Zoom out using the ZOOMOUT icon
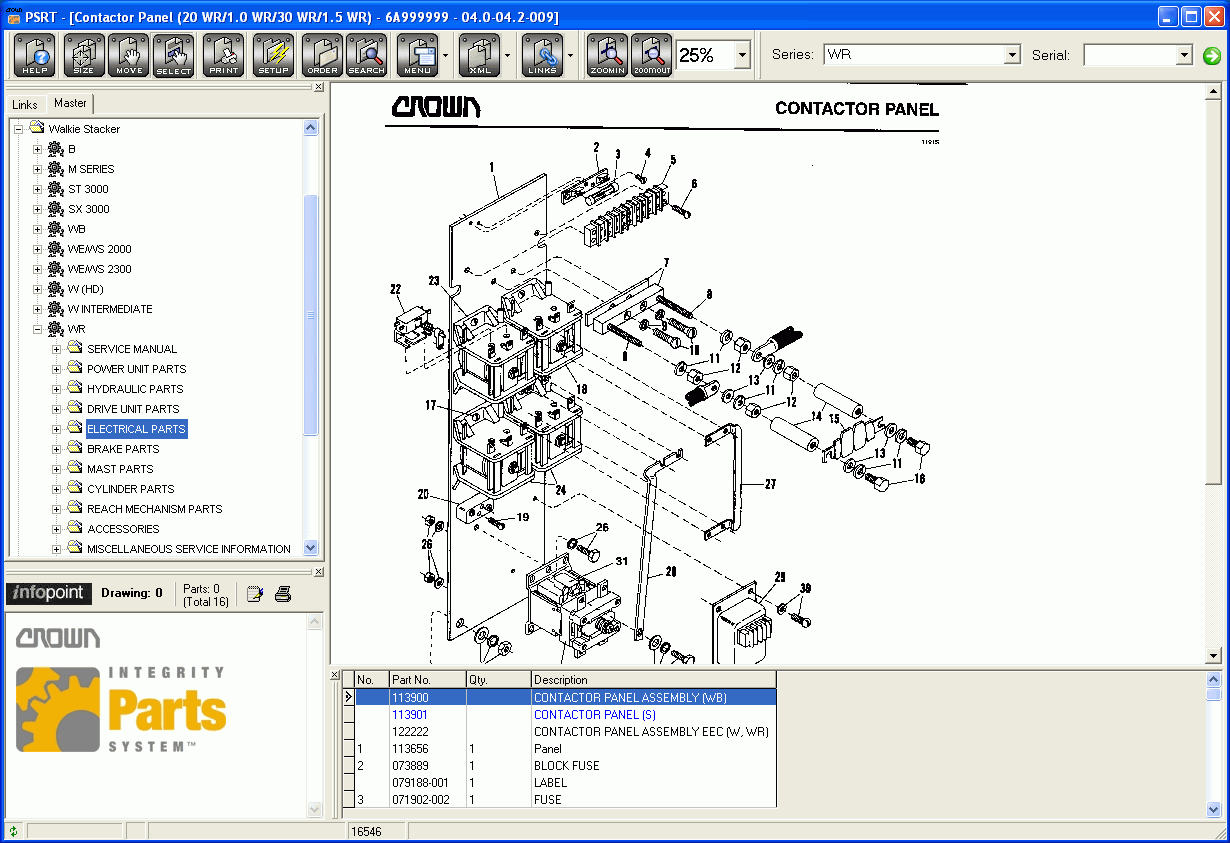The width and height of the screenshot is (1230, 843). pos(651,55)
